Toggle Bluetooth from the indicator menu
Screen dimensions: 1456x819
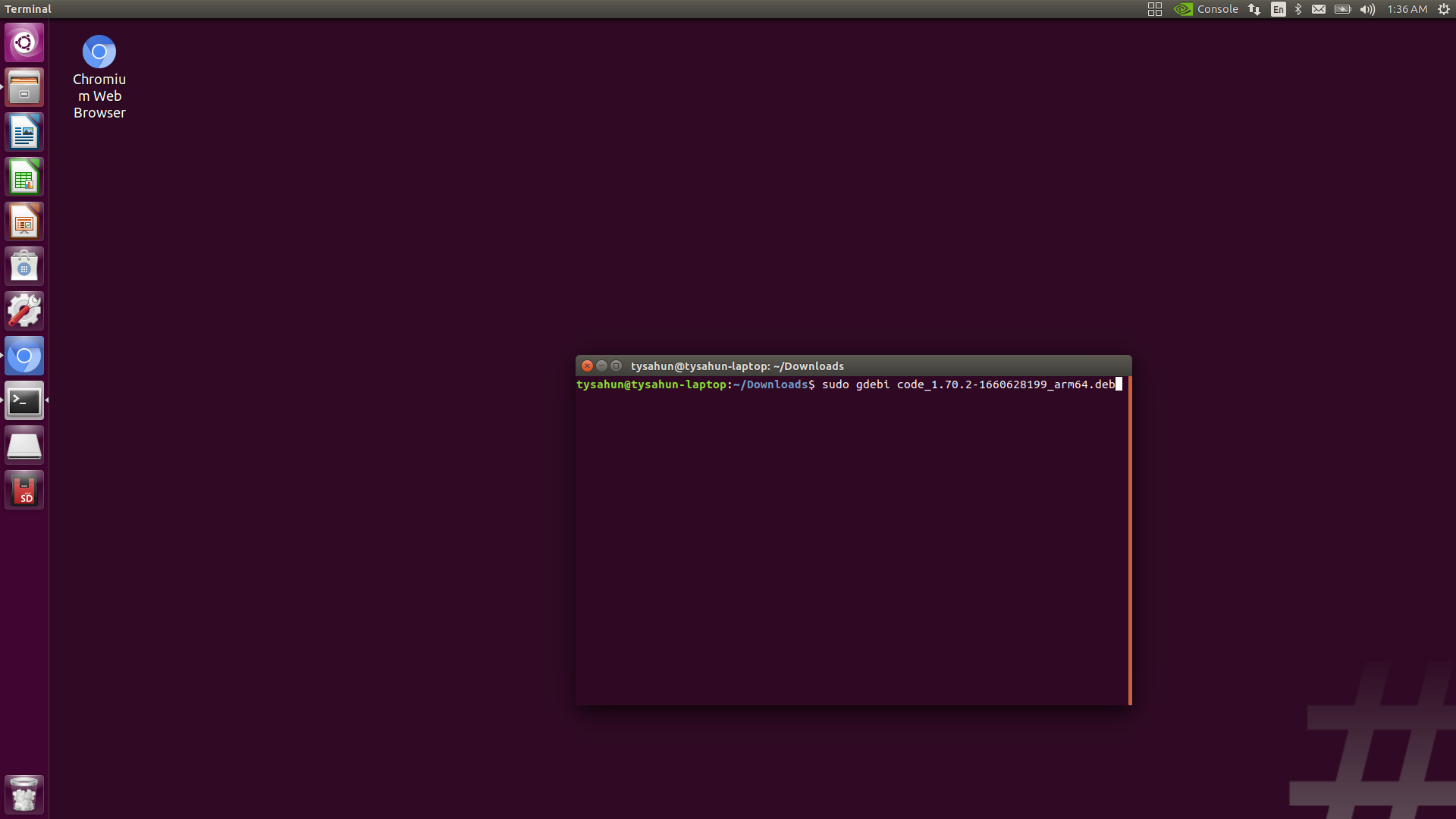click(1298, 9)
